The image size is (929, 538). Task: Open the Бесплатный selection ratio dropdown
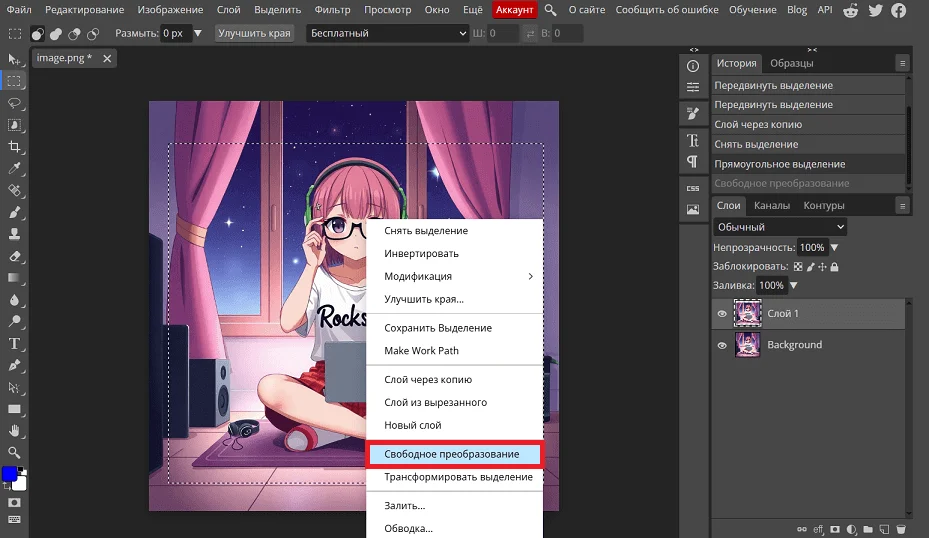389,33
